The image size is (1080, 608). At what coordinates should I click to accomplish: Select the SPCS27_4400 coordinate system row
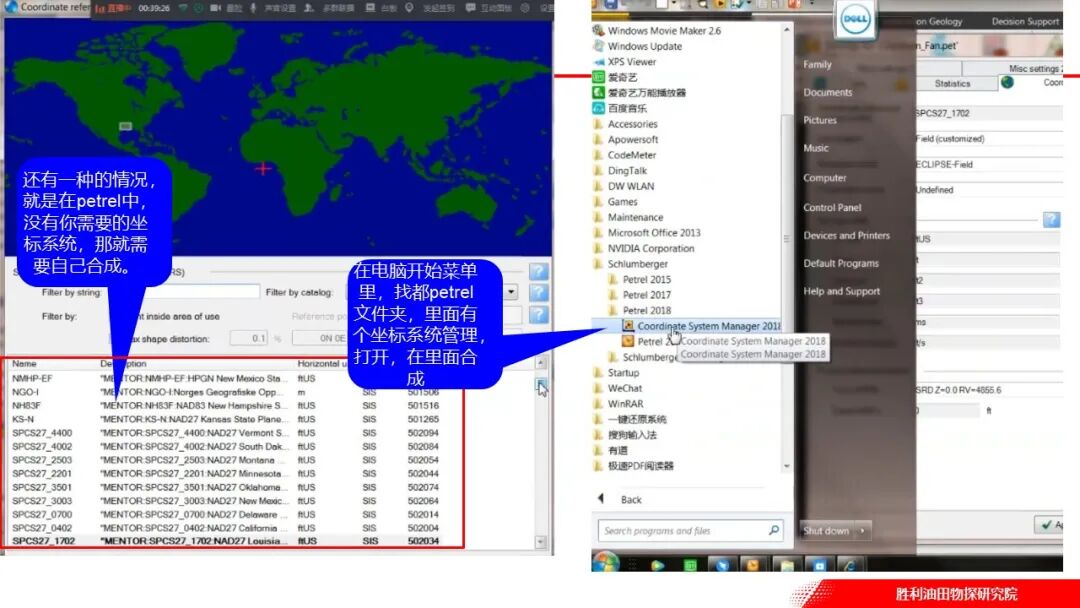pos(227,432)
